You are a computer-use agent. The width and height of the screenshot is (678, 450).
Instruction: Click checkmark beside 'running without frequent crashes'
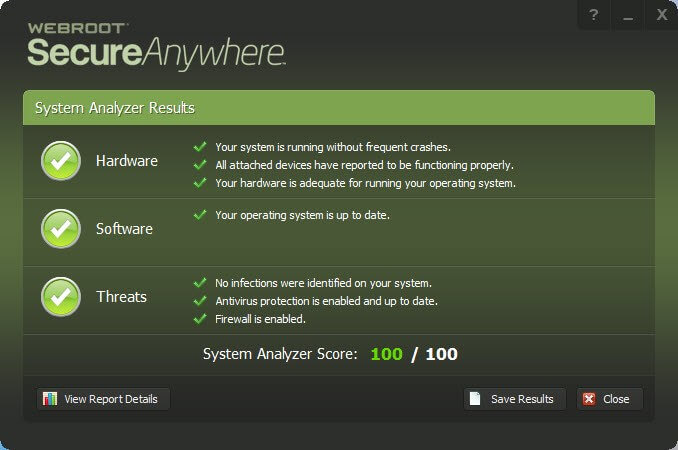[200, 147]
